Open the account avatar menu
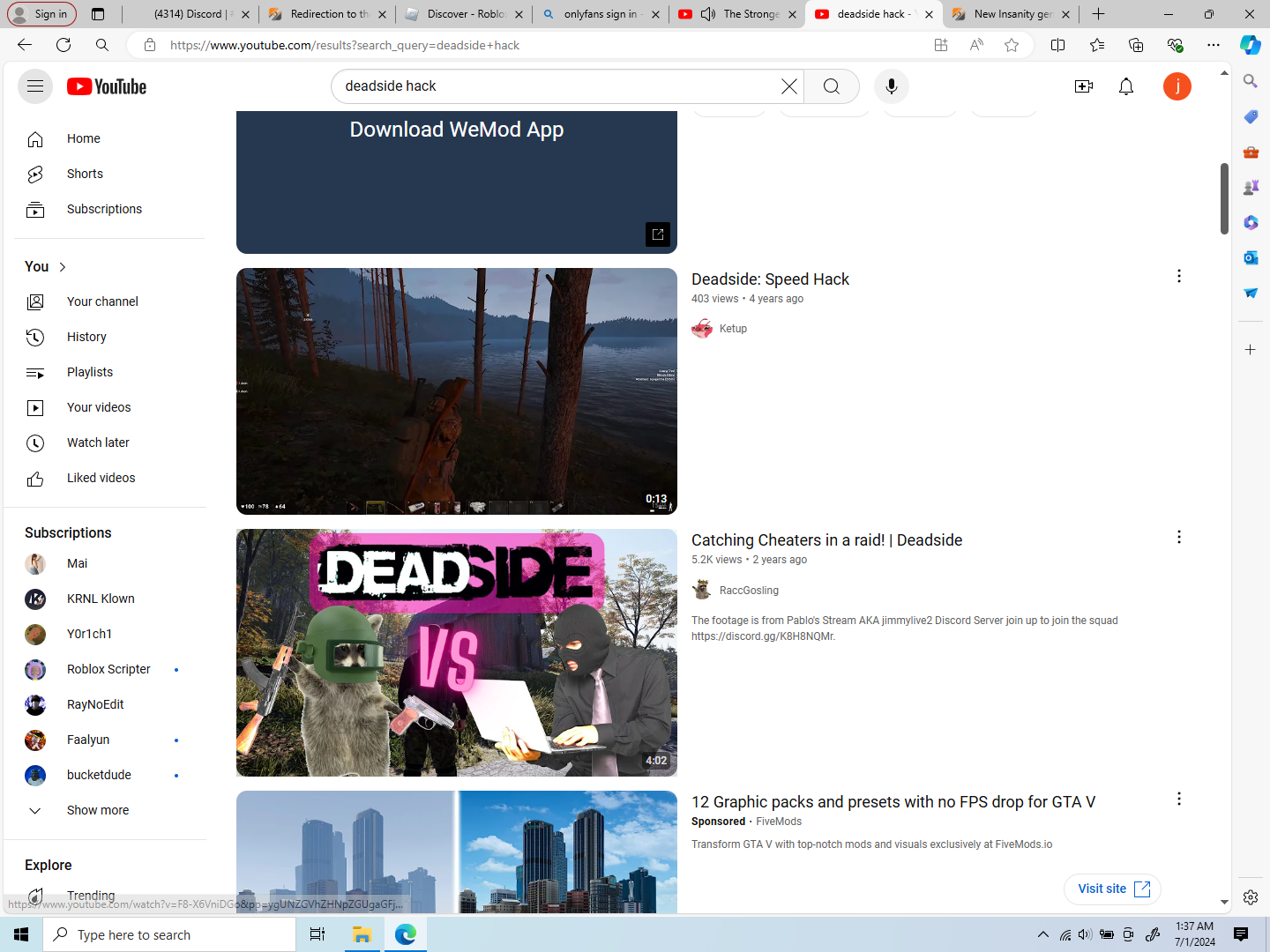This screenshot has width=1270, height=952. point(1177,86)
